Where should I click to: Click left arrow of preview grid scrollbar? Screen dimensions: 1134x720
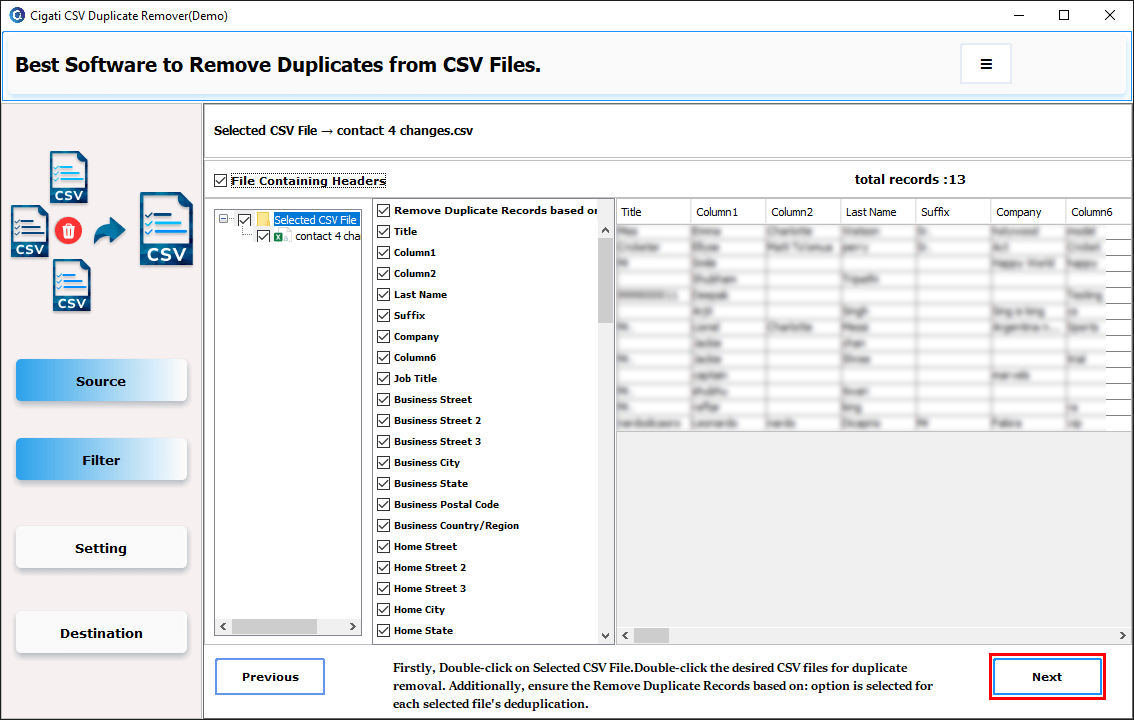tap(626, 635)
